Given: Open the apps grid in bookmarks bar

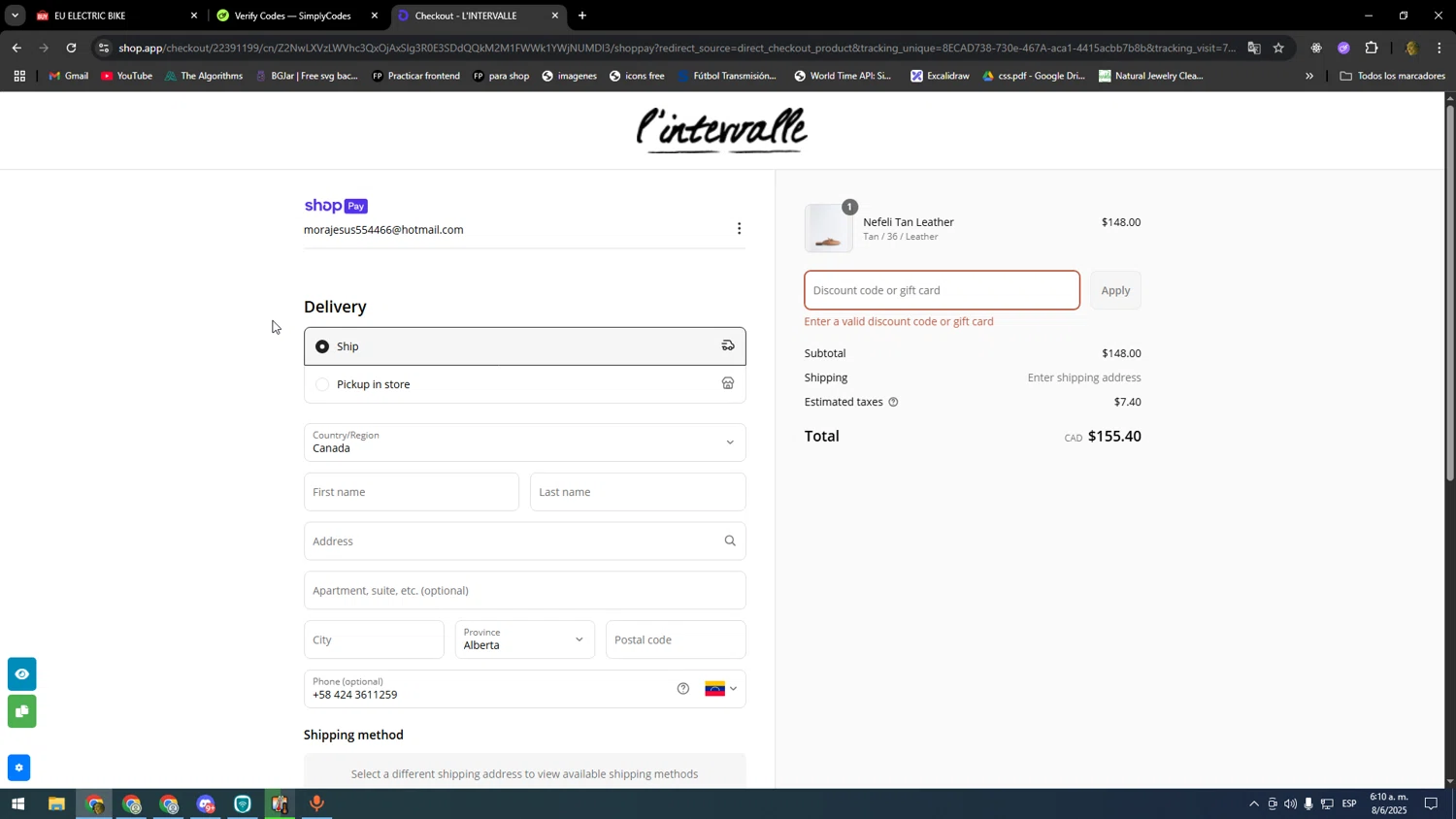Looking at the screenshot, I should pyautogui.click(x=18, y=76).
